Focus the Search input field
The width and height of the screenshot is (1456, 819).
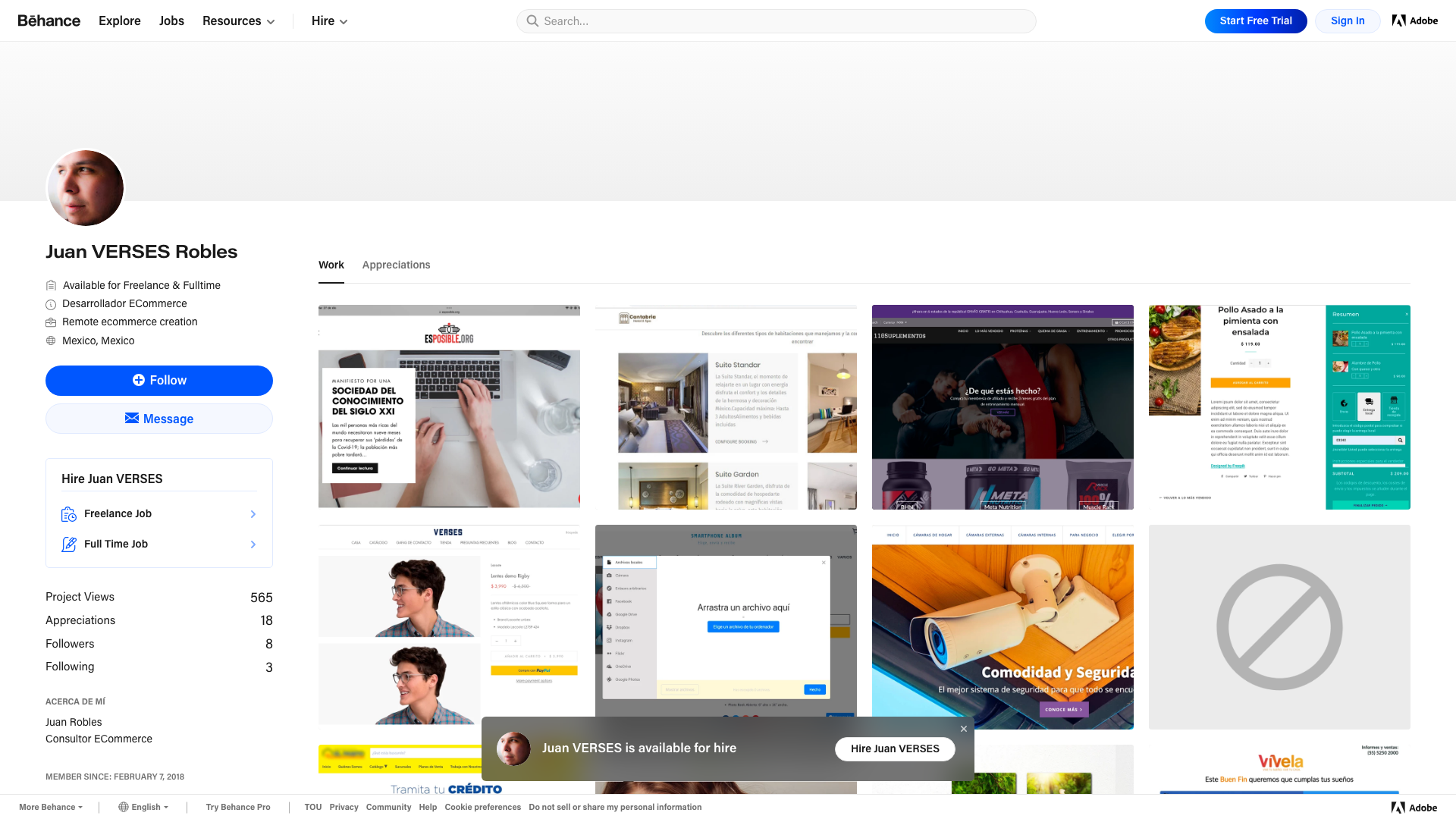pos(777,21)
